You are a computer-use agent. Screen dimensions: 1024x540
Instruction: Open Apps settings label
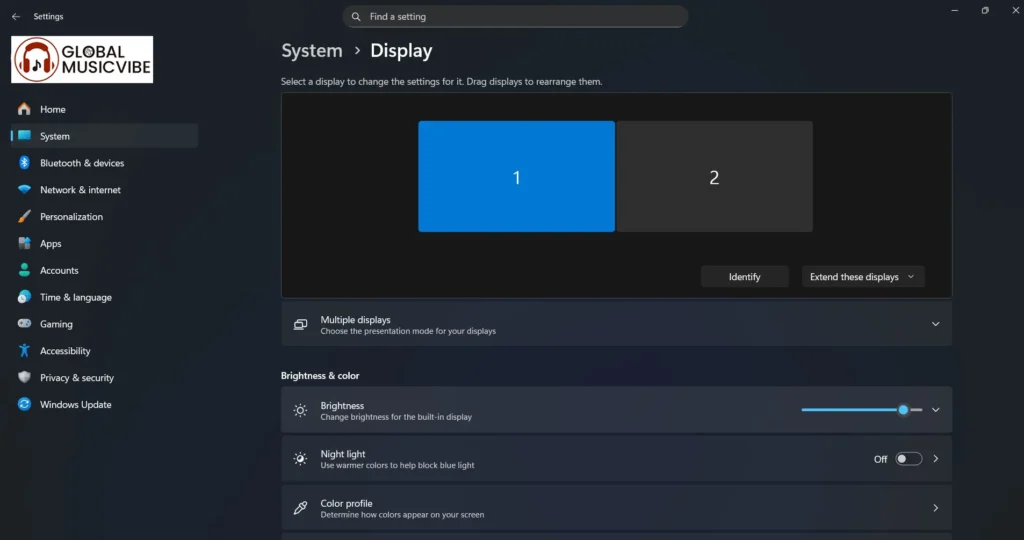point(50,244)
